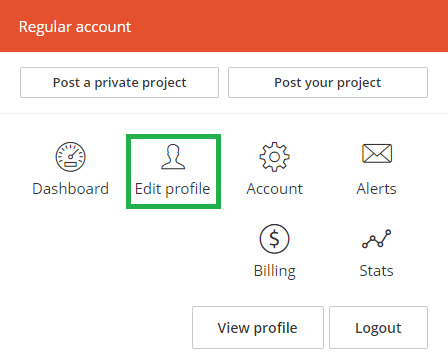The height and width of the screenshot is (363, 448).
Task: Select the Billing dollar coin icon
Action: pyautogui.click(x=274, y=239)
